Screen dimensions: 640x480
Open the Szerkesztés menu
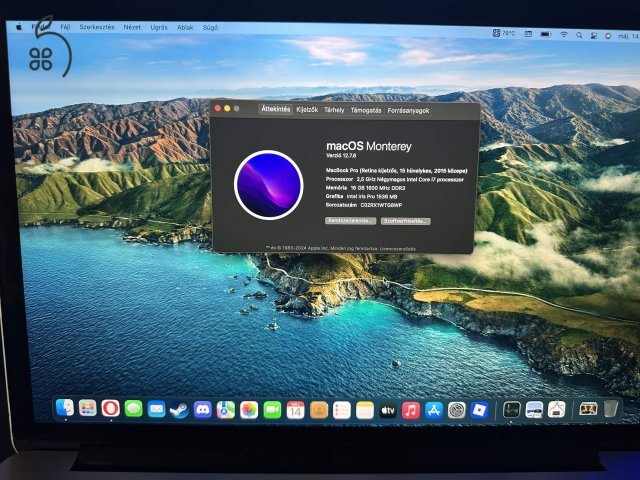tap(97, 27)
